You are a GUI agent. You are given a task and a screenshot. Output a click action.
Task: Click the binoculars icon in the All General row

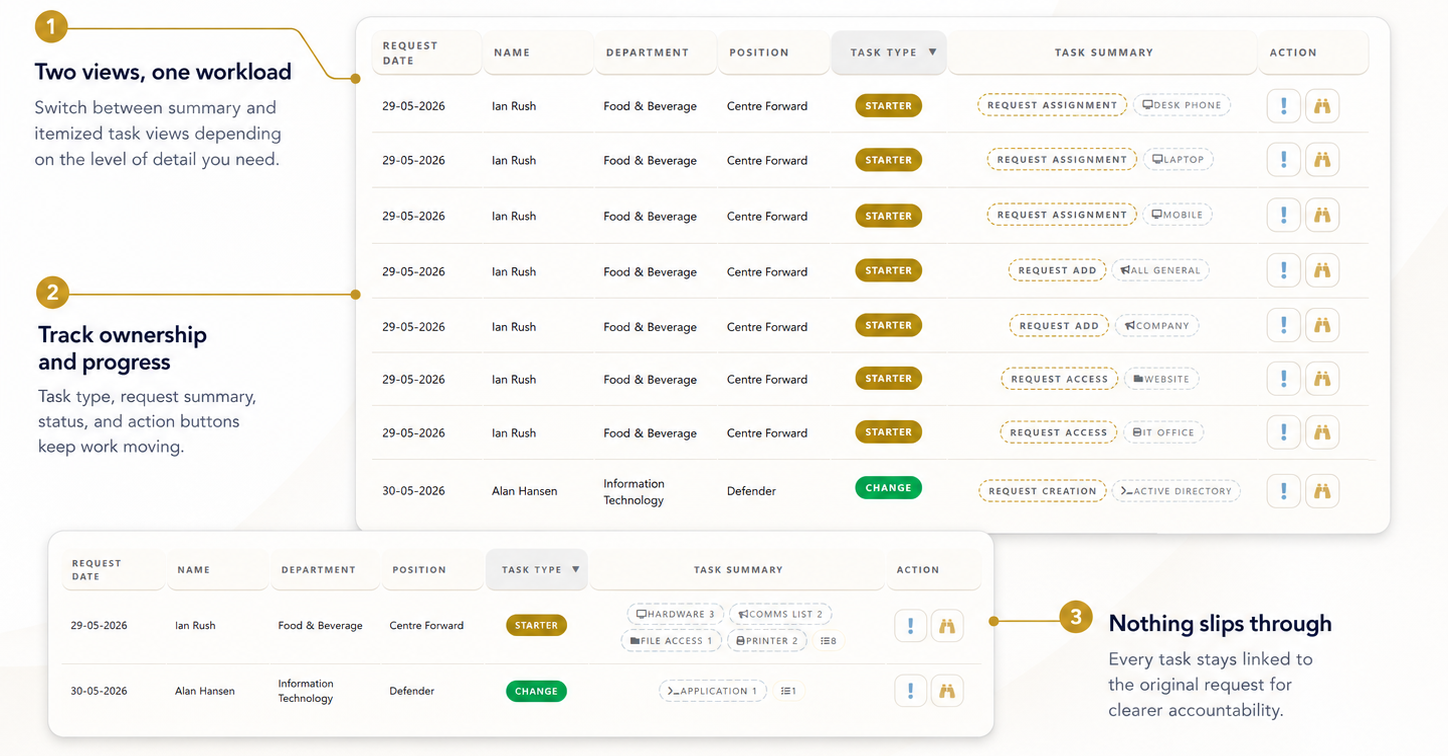coord(1322,270)
